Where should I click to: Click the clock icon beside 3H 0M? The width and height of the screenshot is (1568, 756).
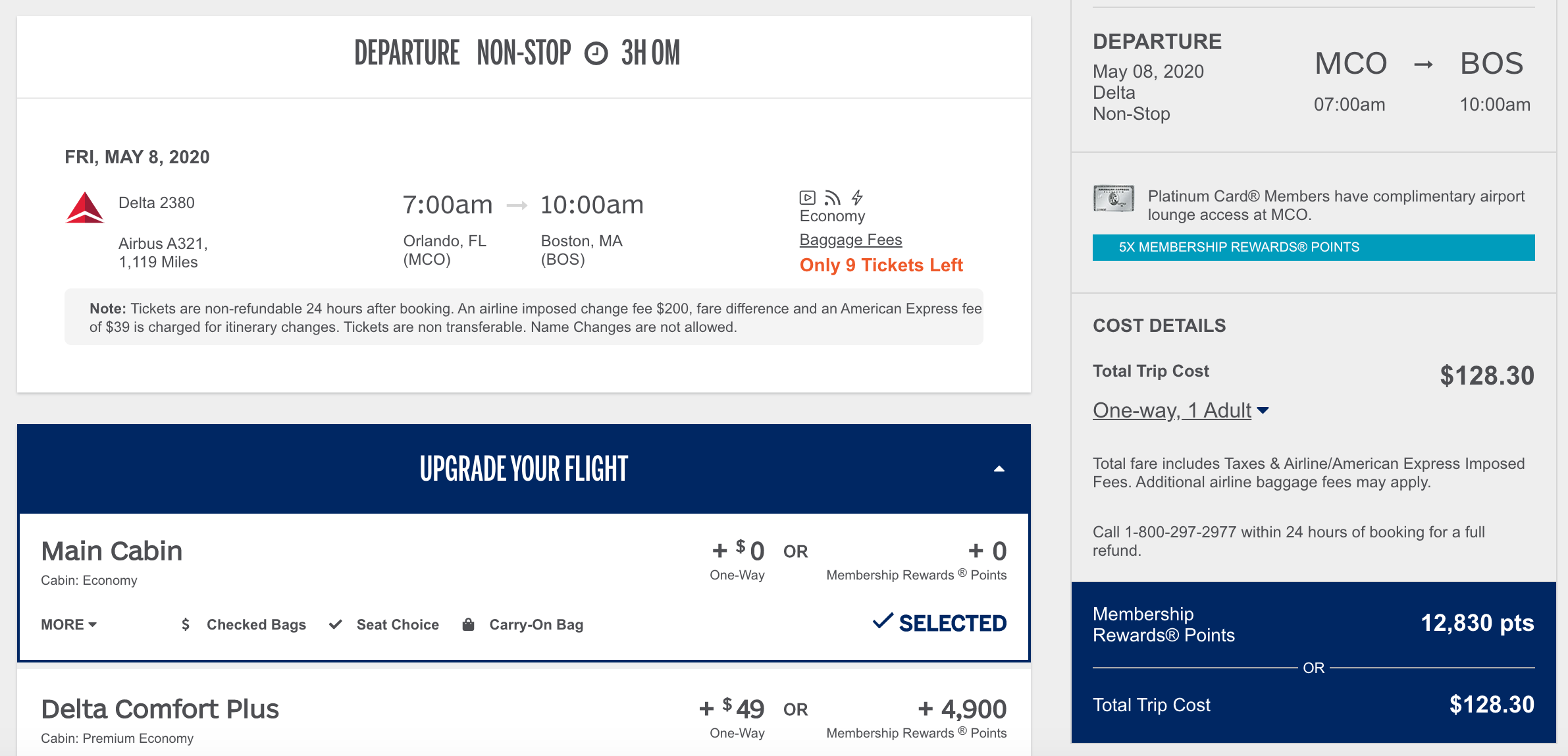[596, 53]
